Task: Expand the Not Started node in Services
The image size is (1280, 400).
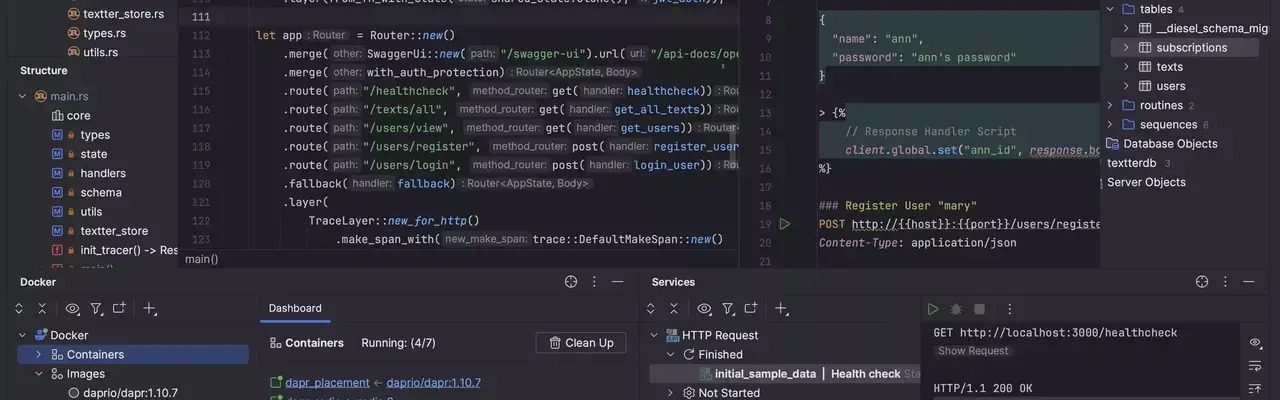Action: point(671,393)
